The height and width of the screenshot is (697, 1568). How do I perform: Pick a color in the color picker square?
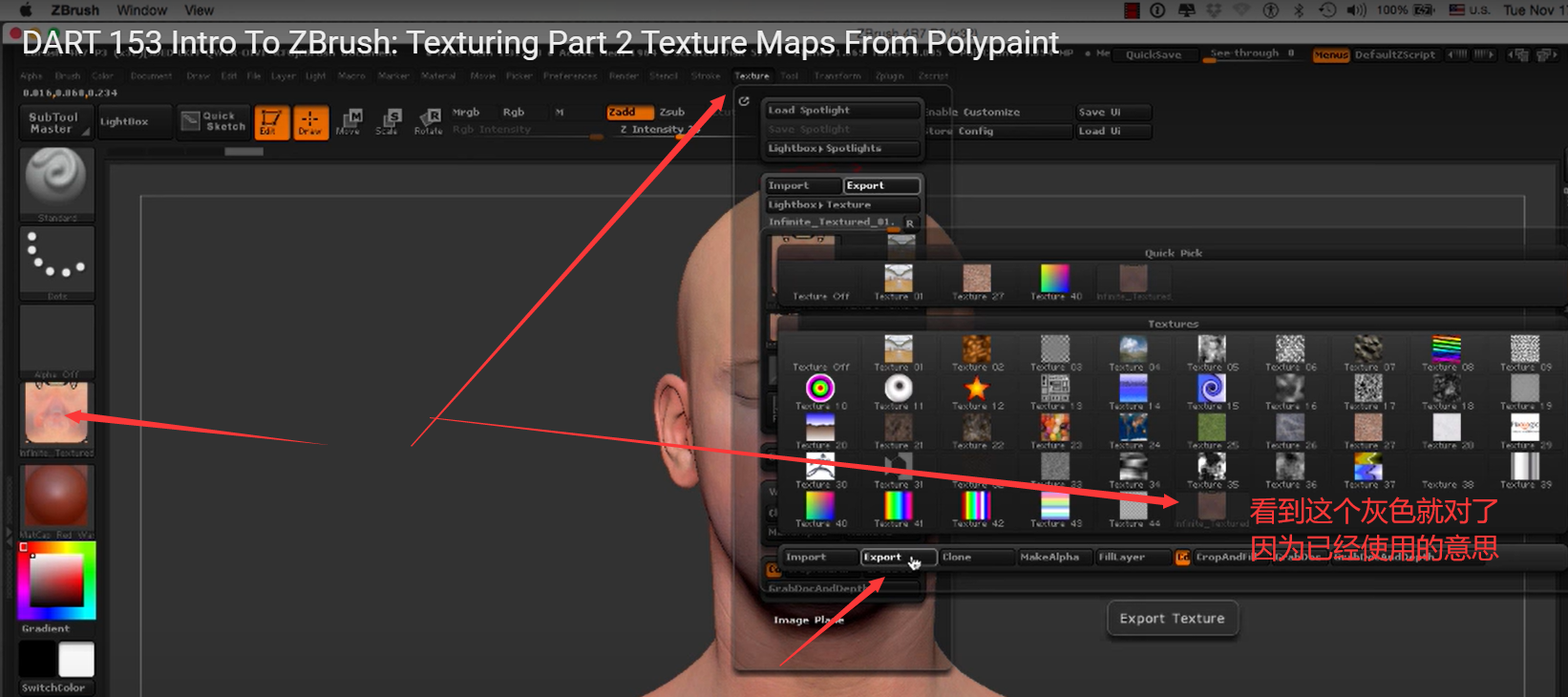click(x=56, y=581)
